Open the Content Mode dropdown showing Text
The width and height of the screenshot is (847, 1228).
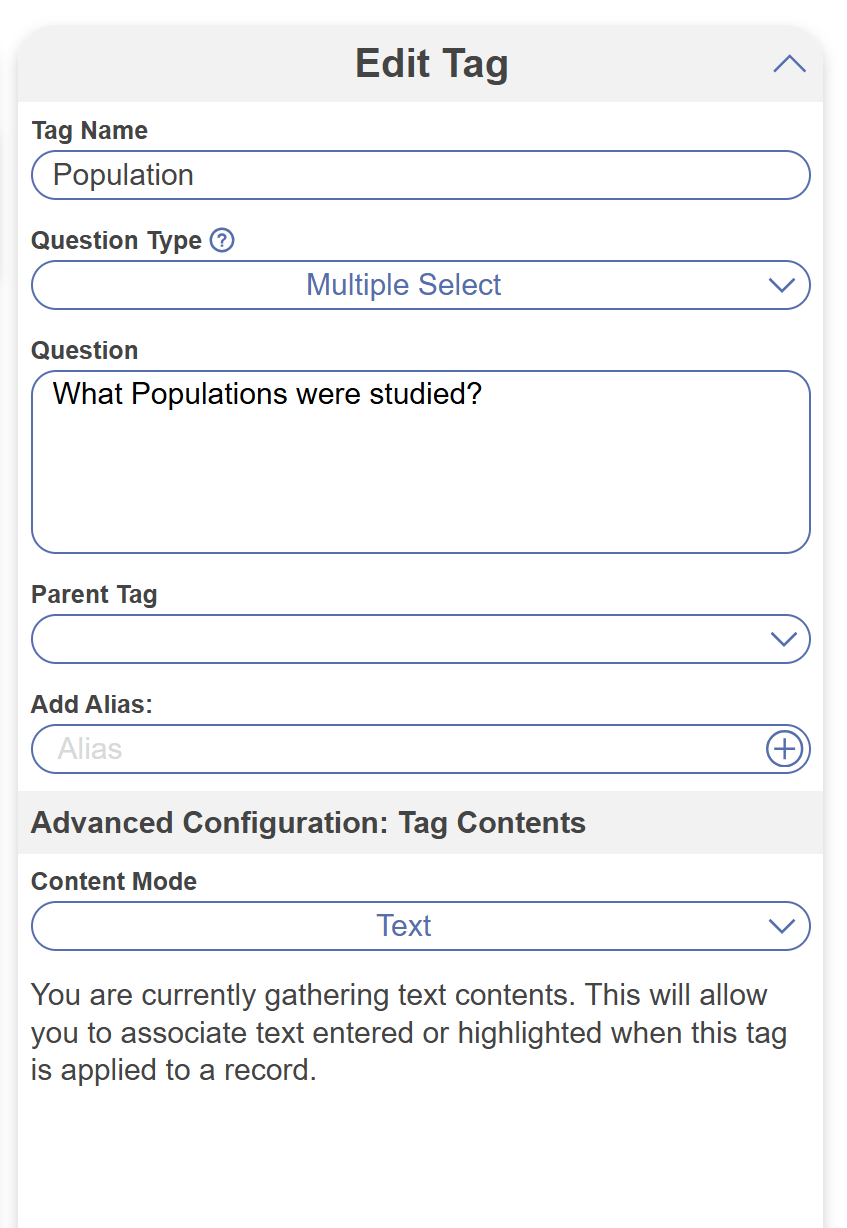403,926
